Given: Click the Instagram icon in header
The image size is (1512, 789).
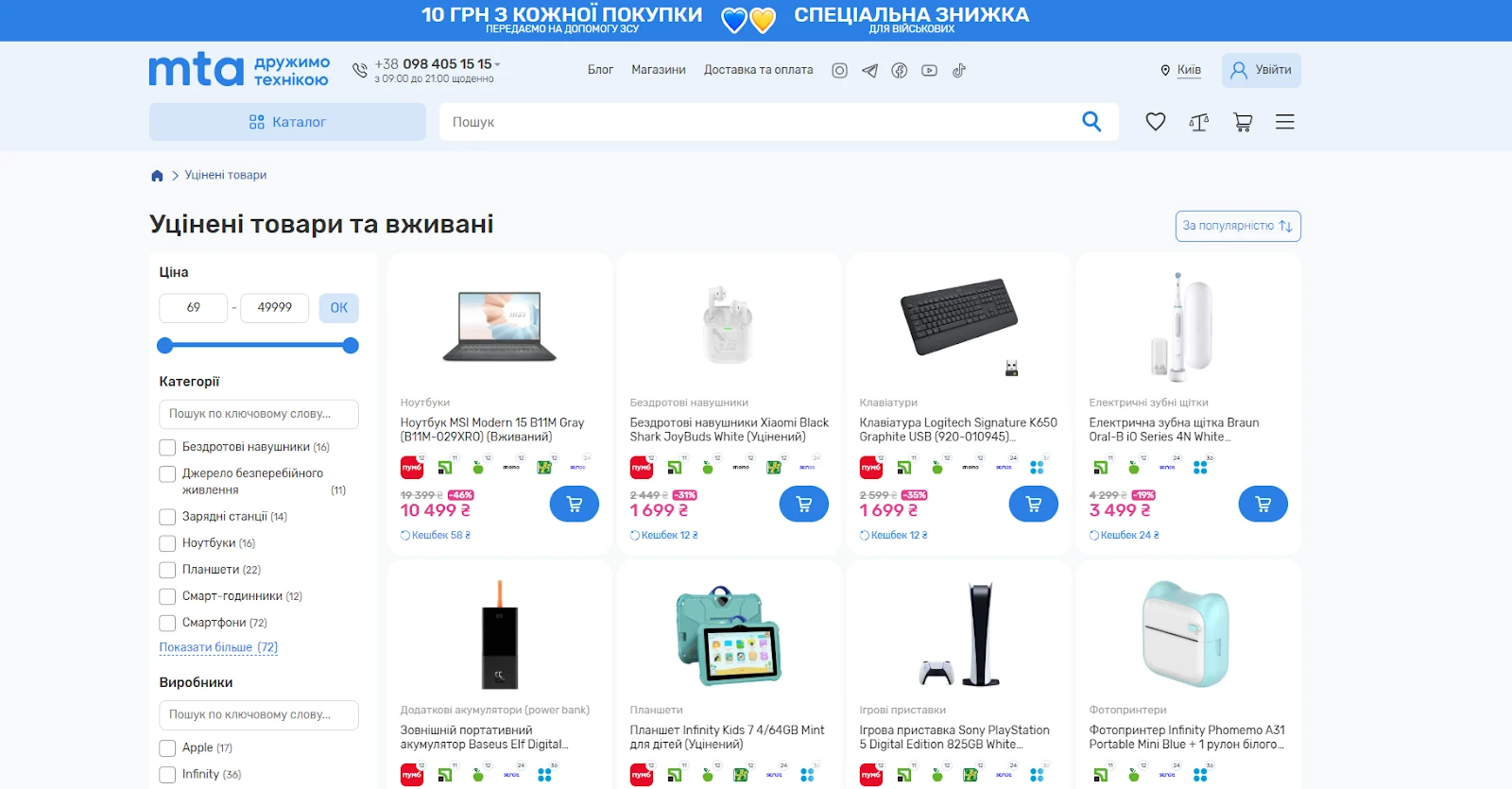Looking at the screenshot, I should coord(839,70).
